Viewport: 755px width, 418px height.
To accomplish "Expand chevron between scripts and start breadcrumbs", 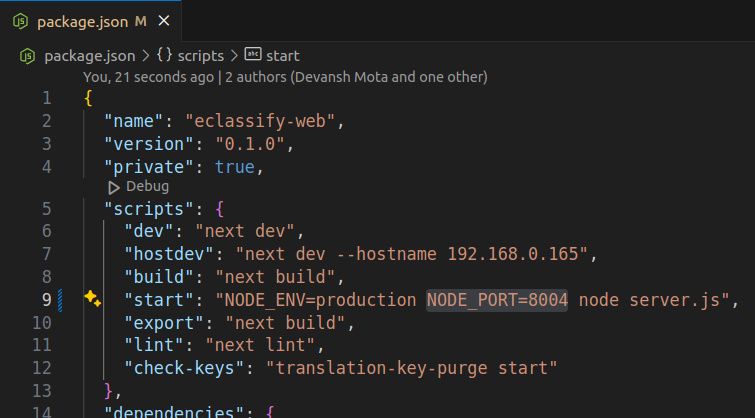I will click(x=235, y=56).
